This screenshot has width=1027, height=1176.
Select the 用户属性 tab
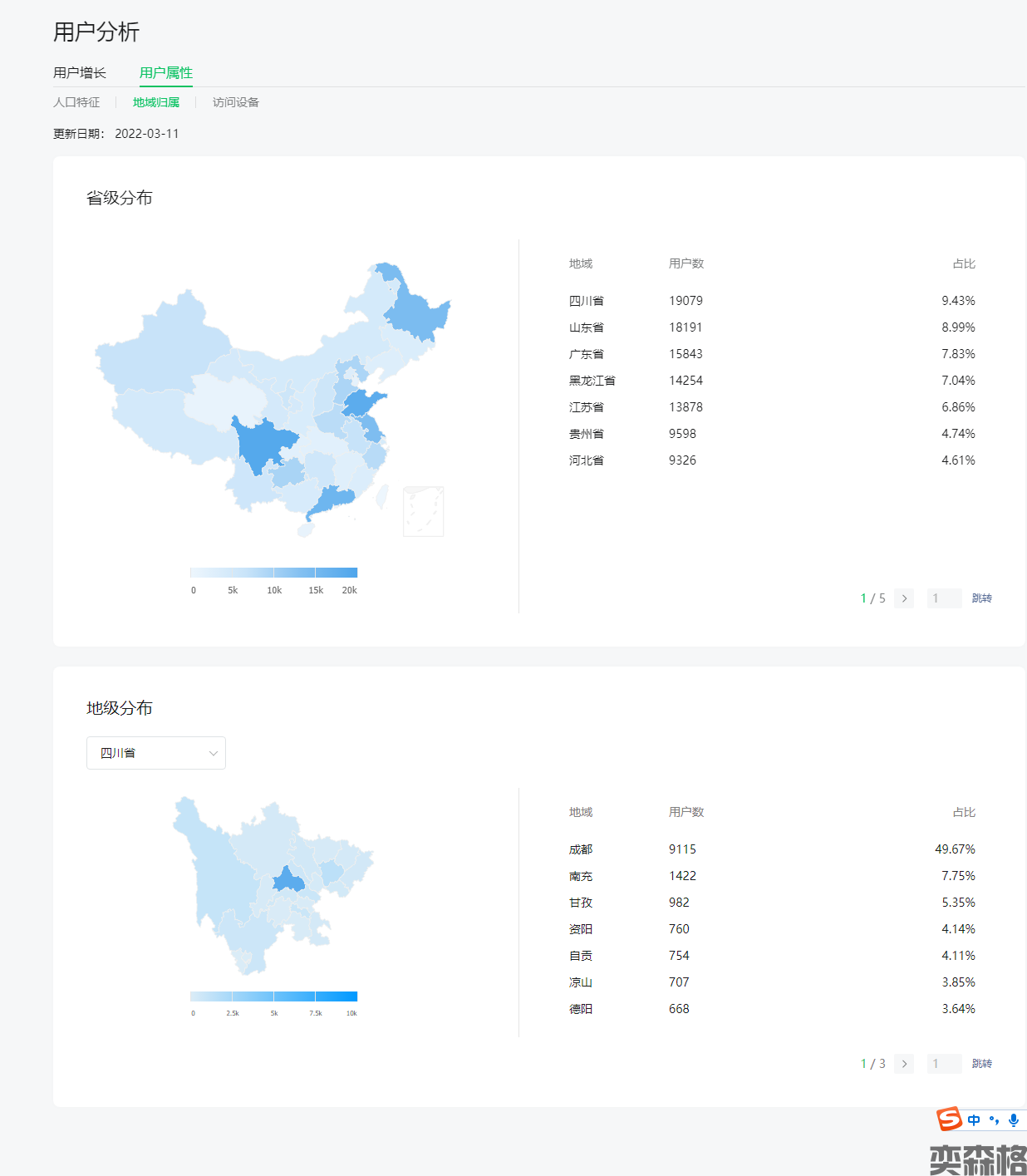coord(166,73)
